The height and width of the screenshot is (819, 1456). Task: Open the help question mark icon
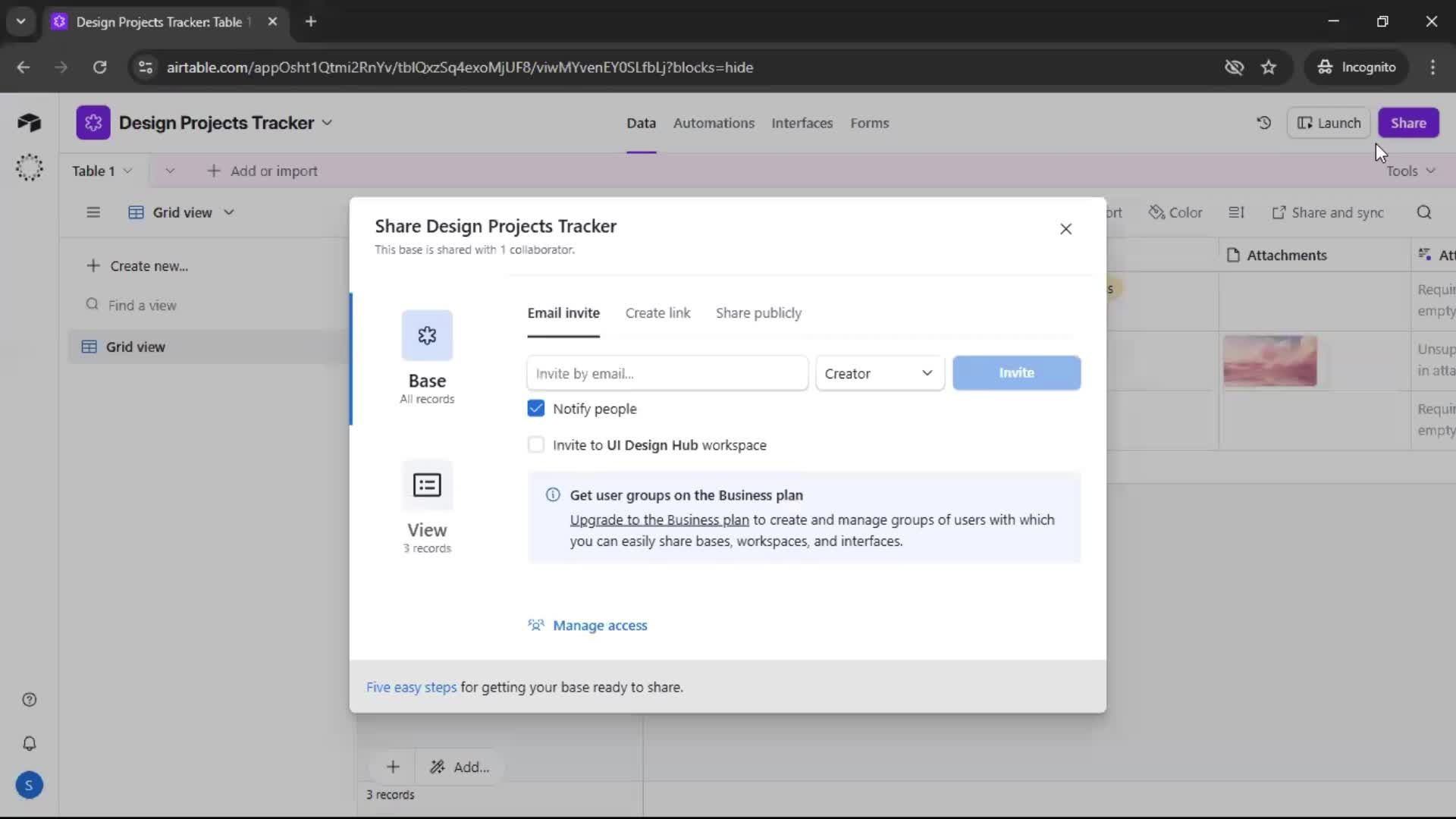pyautogui.click(x=29, y=700)
